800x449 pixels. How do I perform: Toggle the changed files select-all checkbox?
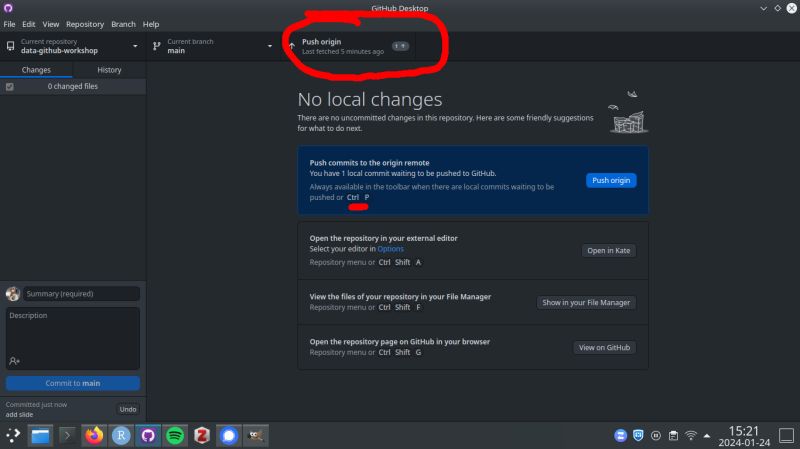click(10, 87)
